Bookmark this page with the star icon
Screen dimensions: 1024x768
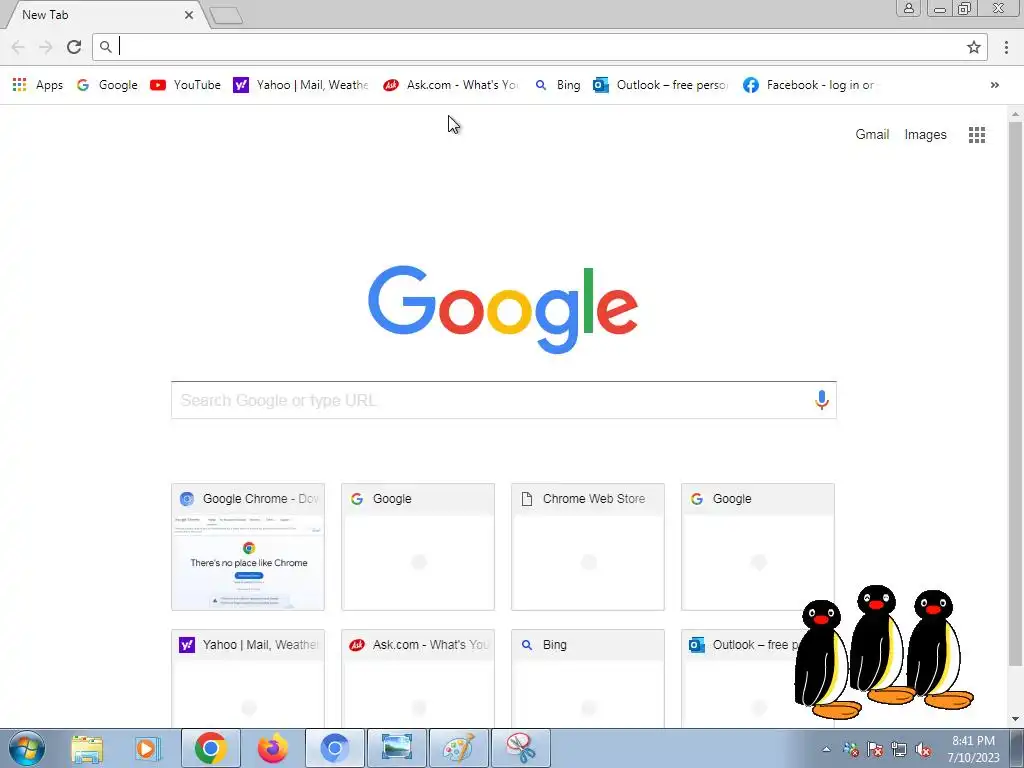coord(974,47)
